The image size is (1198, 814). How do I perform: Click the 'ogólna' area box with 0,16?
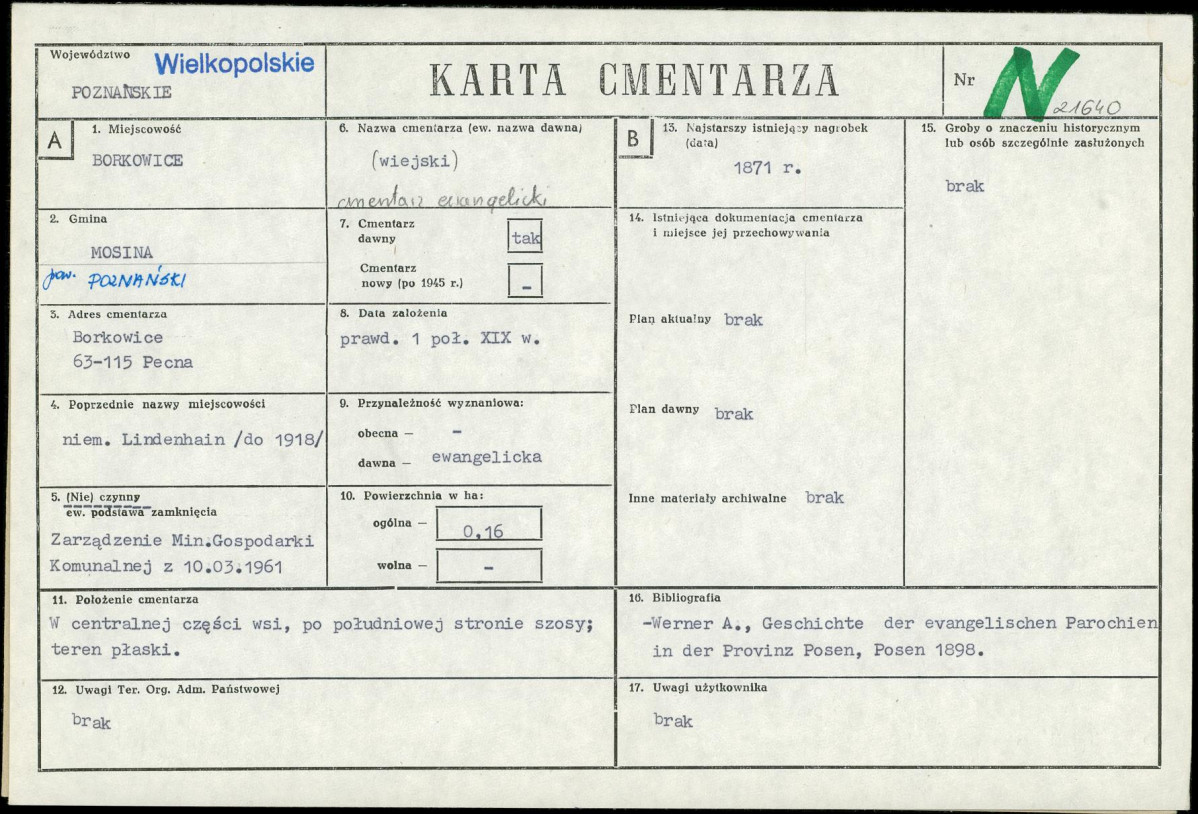[x=489, y=524]
